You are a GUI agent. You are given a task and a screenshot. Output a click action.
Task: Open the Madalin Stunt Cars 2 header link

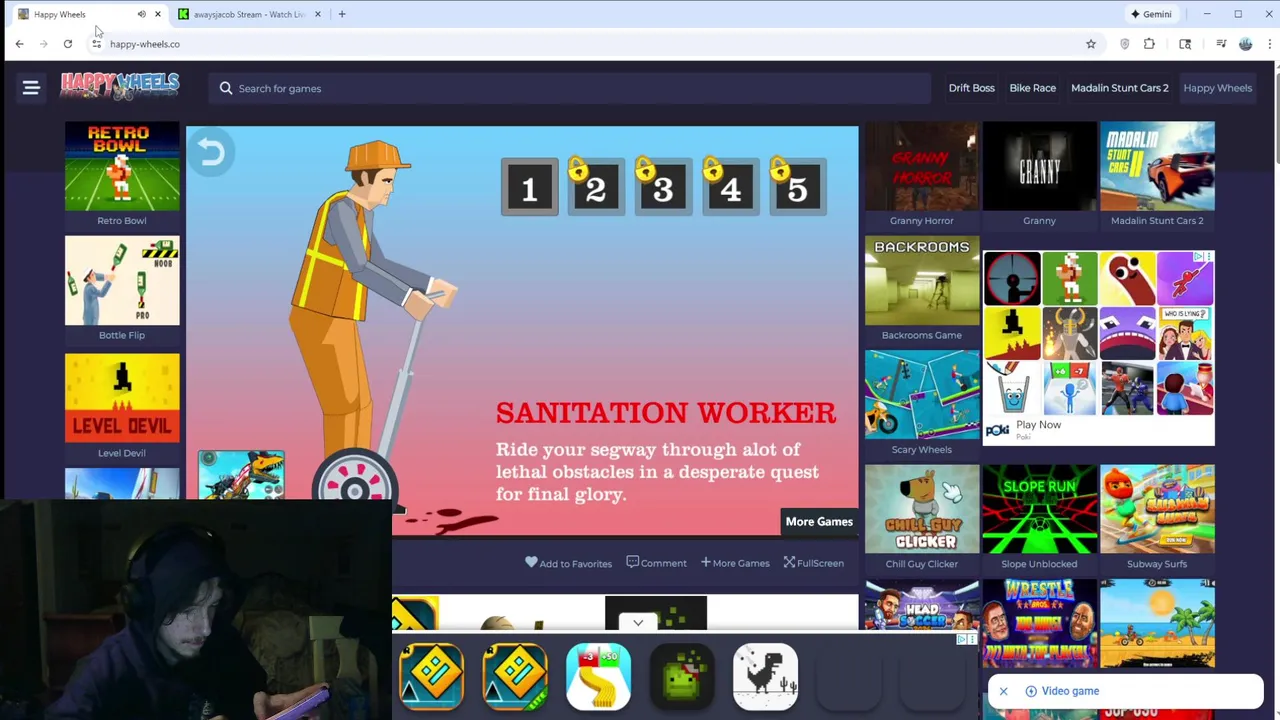[1120, 88]
